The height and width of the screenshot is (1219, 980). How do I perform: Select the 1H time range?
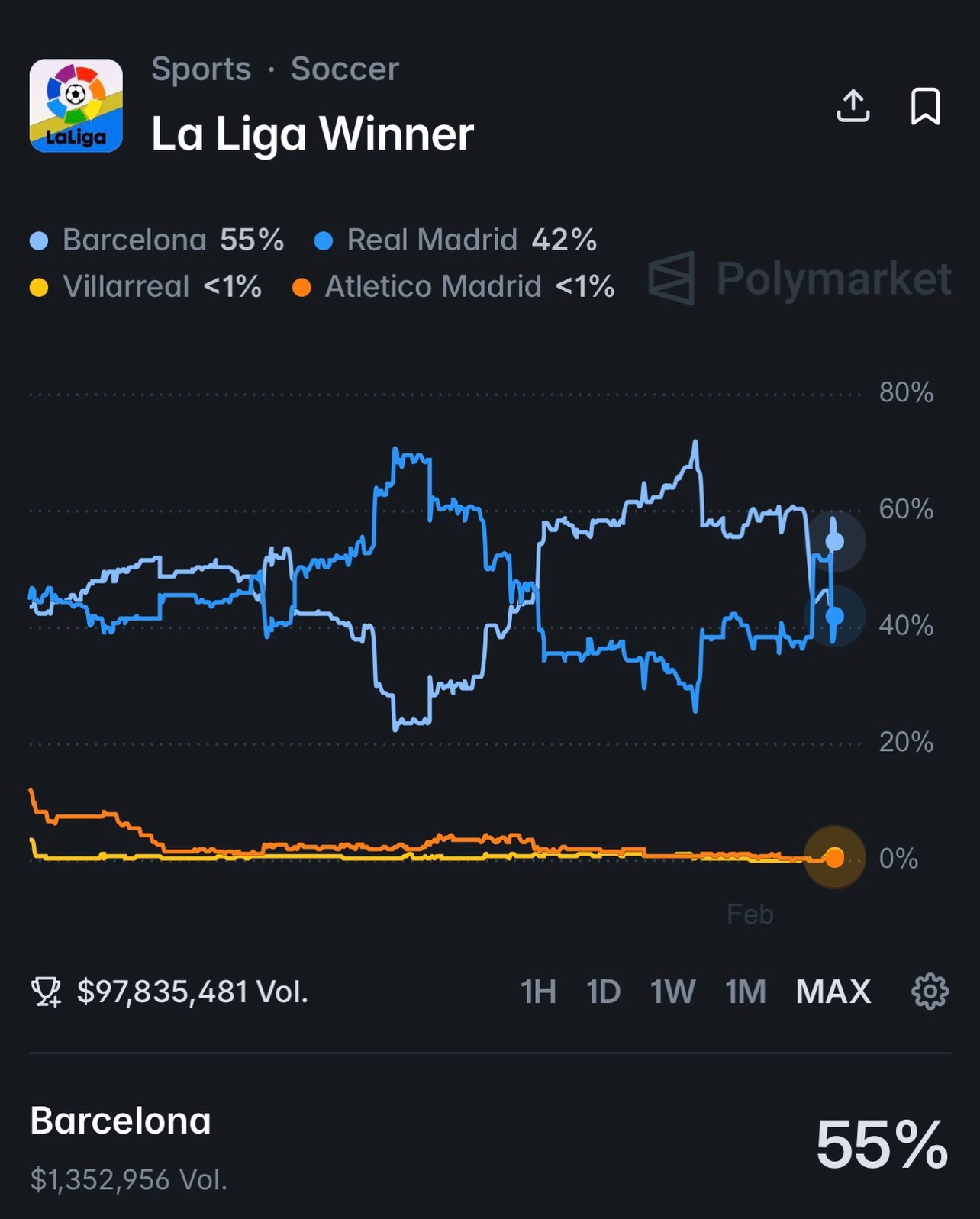tap(538, 992)
